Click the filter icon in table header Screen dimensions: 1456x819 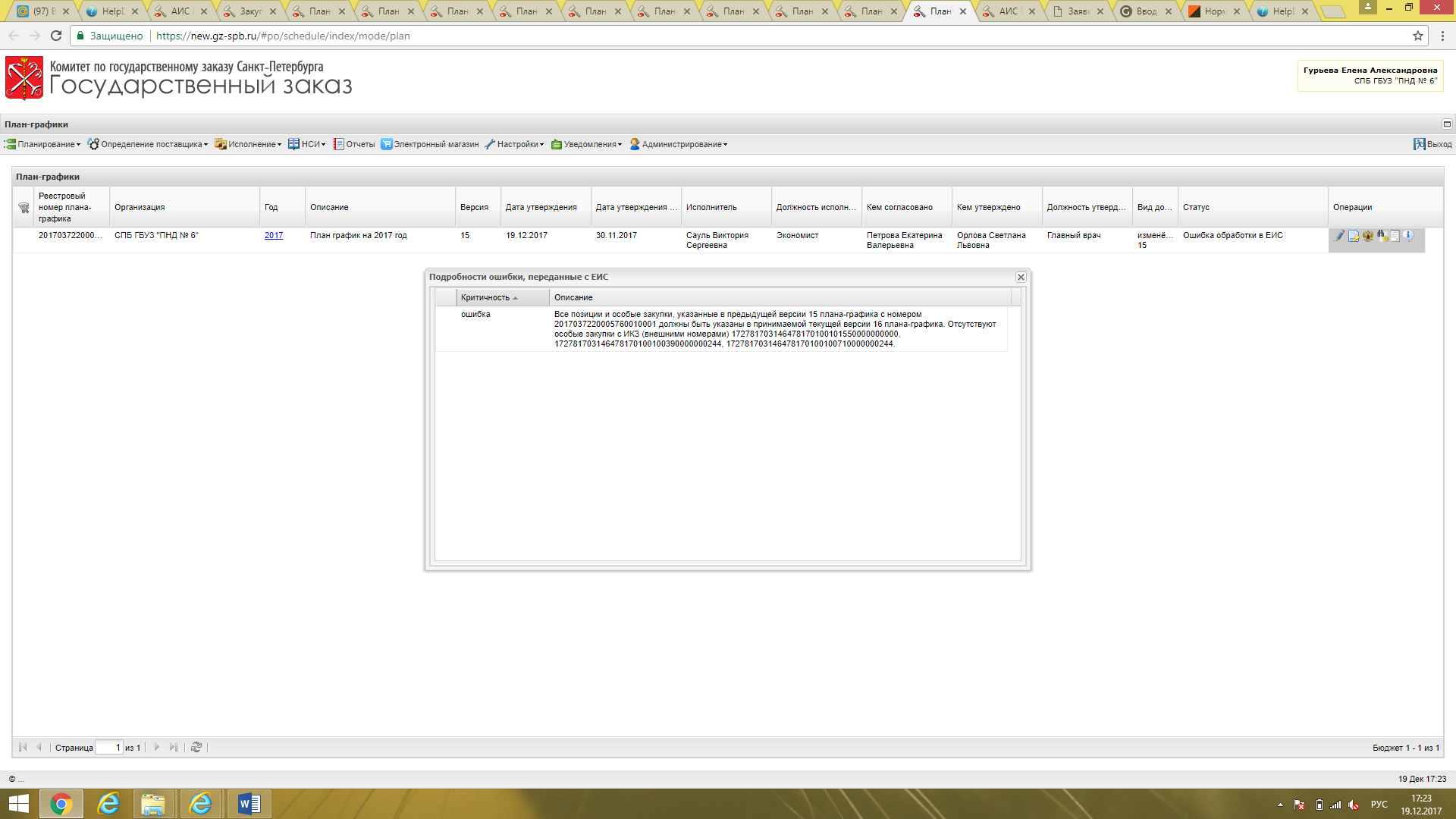pyautogui.click(x=24, y=208)
